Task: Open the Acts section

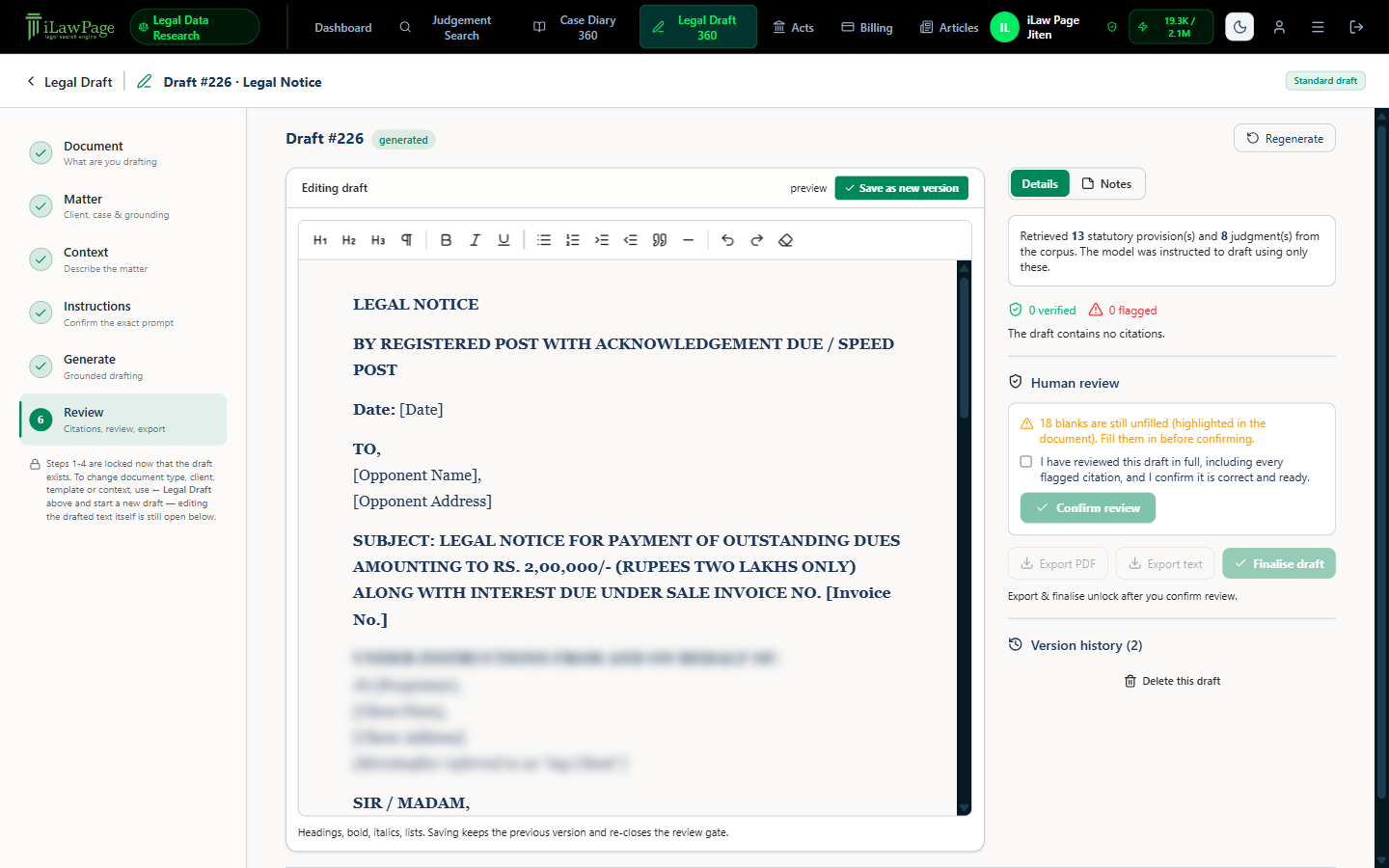Action: (x=793, y=27)
